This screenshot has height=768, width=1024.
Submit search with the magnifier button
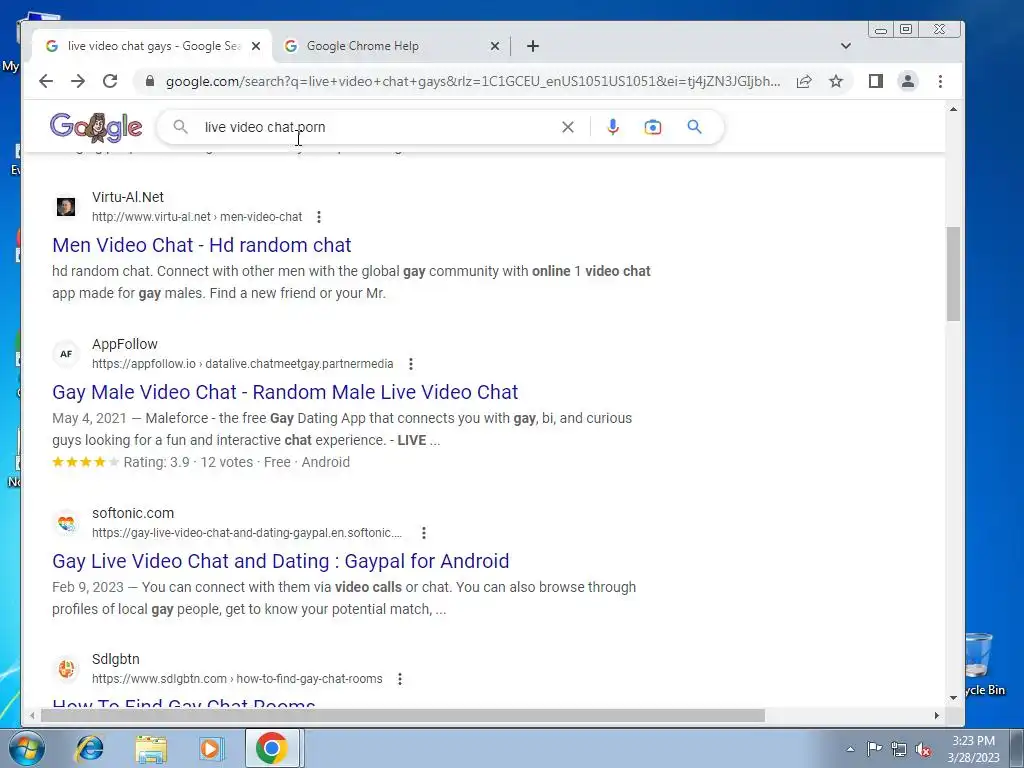coord(694,127)
